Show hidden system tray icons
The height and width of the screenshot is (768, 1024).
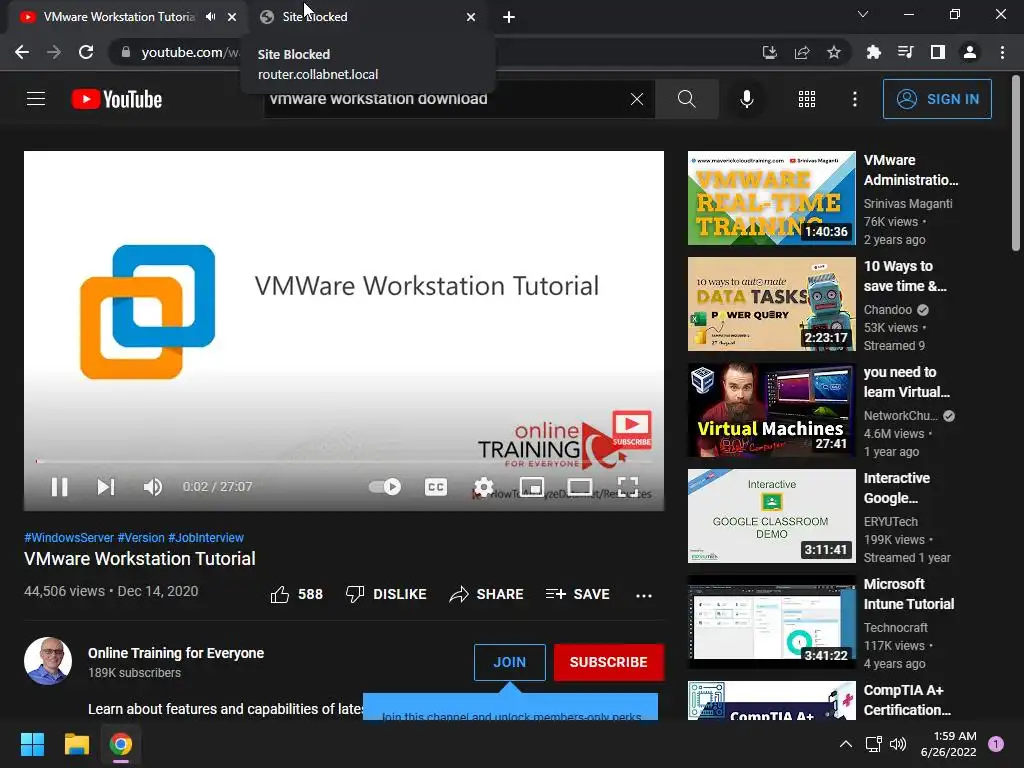coord(846,744)
